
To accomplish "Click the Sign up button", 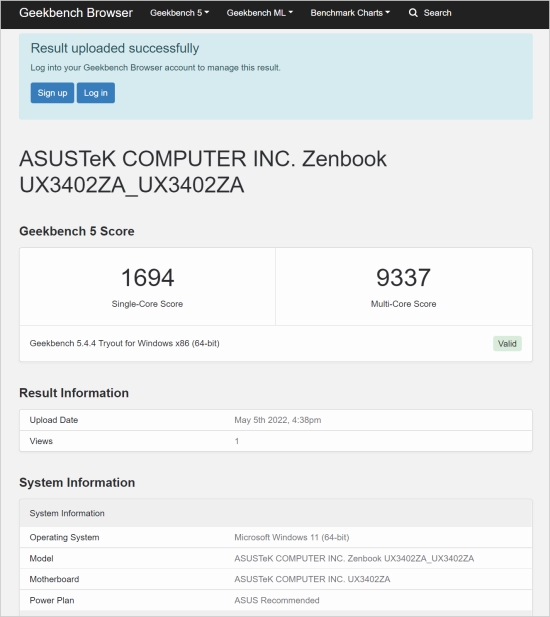I will pyautogui.click(x=52, y=93).
